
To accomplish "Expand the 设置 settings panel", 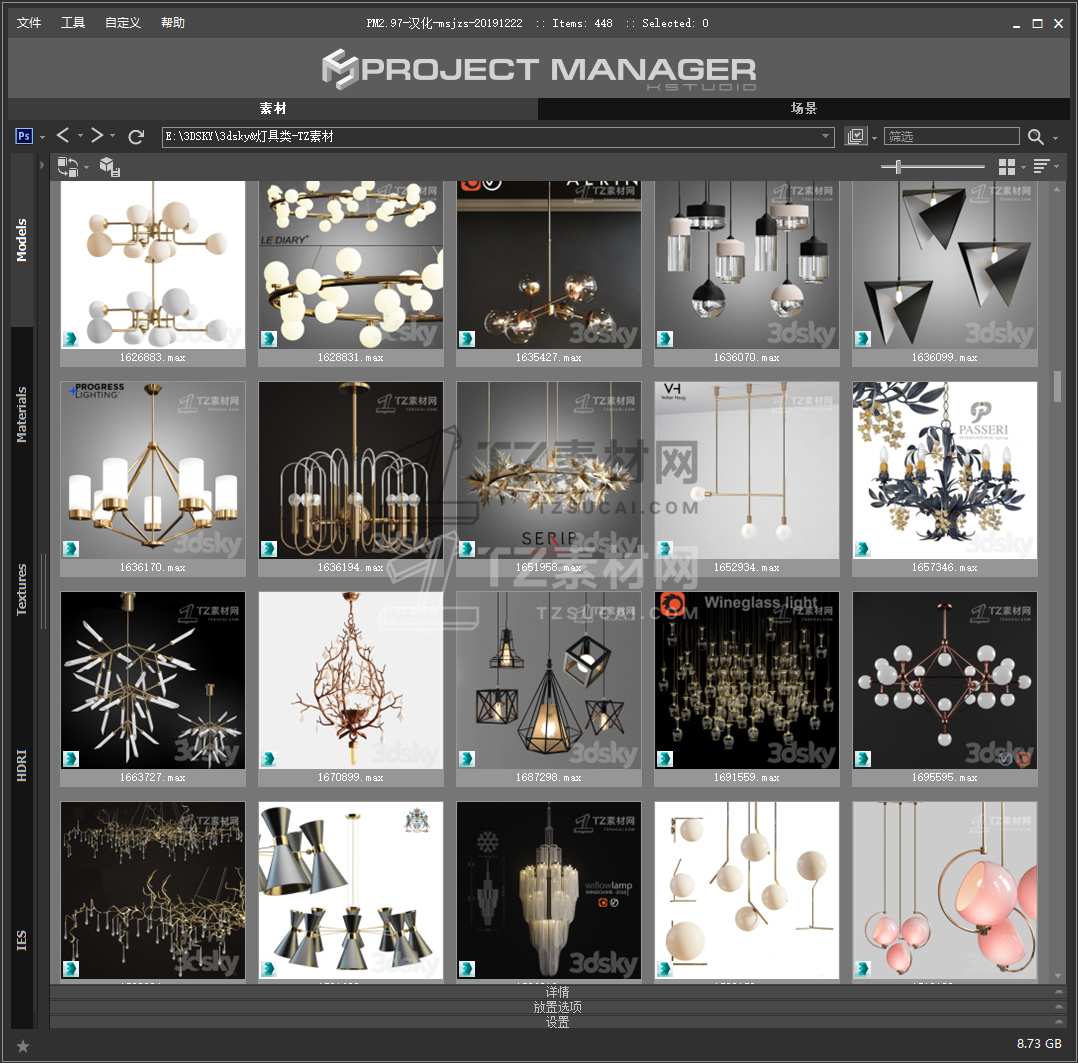I will coord(558,1022).
